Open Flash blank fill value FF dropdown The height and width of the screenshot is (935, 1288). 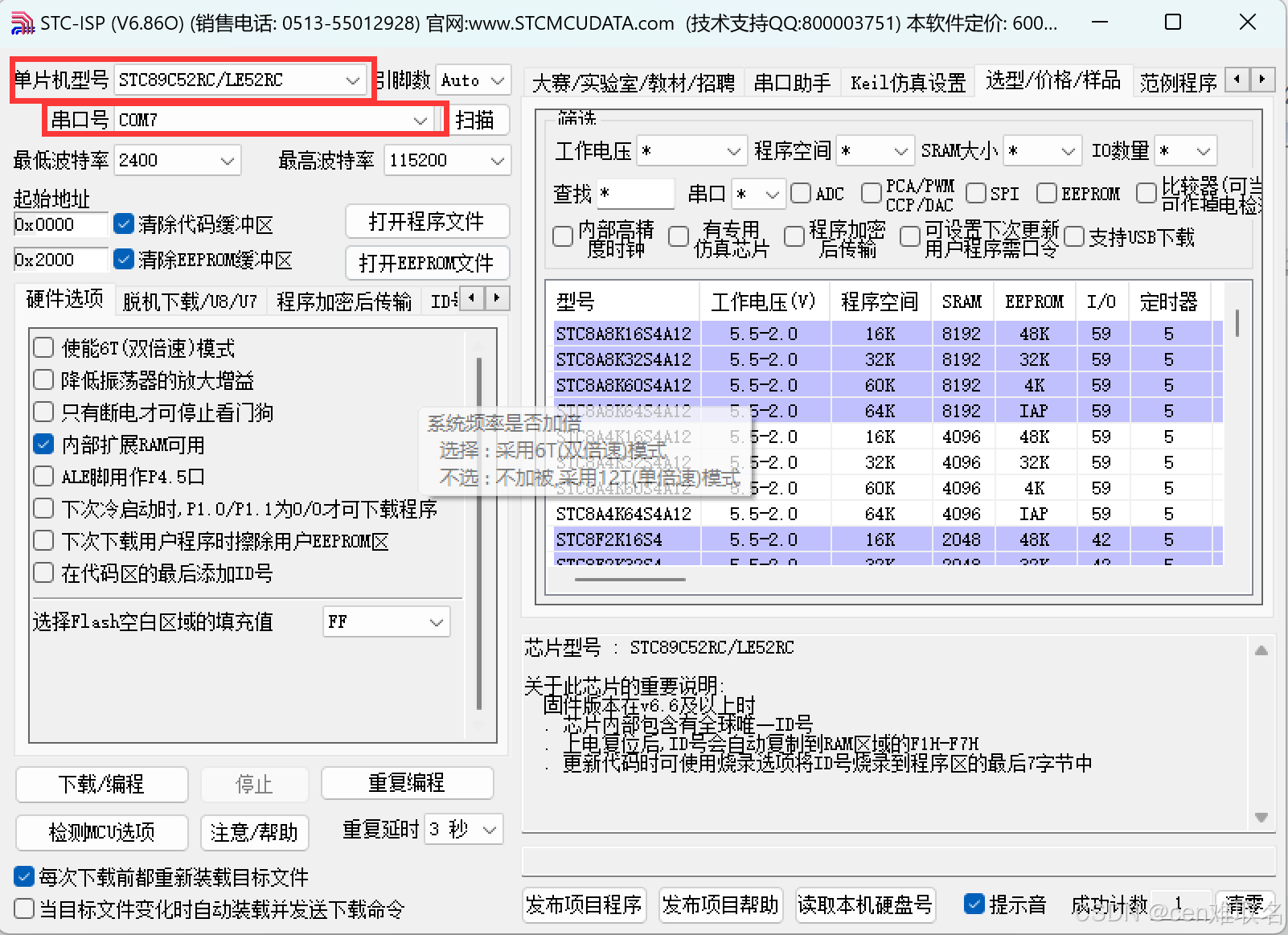[386, 621]
